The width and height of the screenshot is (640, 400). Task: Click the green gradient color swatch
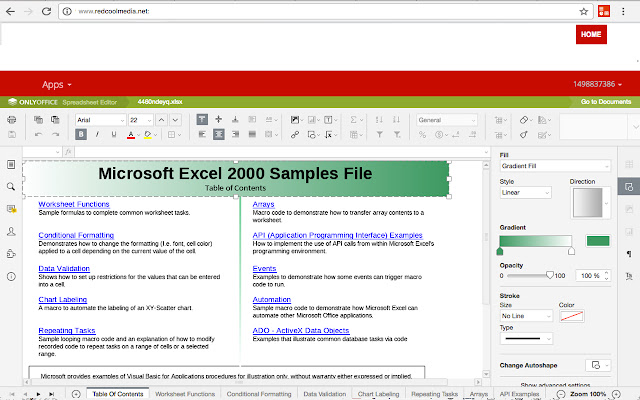pyautogui.click(x=598, y=240)
